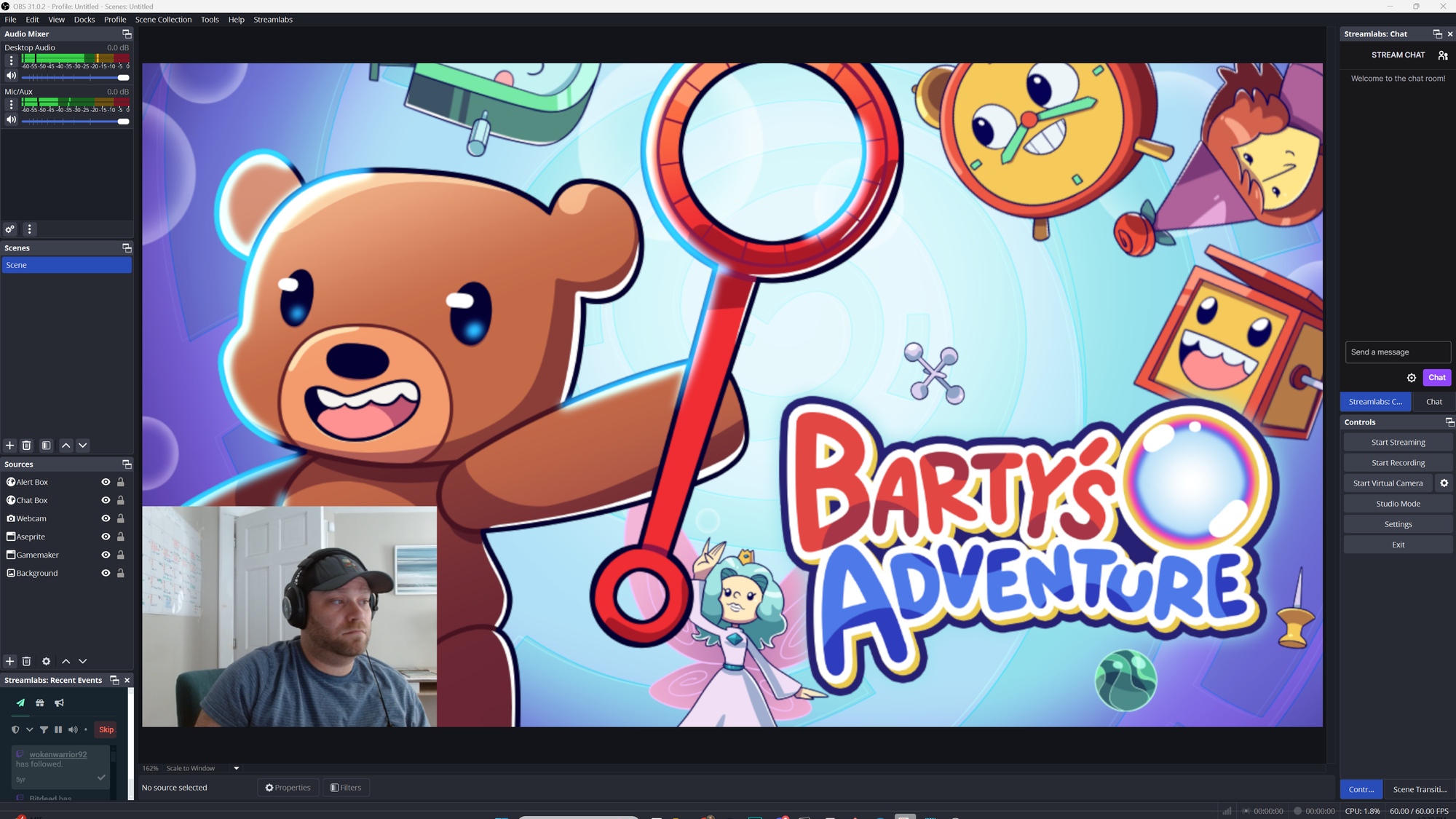The image size is (1456, 819).
Task: Adjust the Mic/Aux volume slider
Action: [x=76, y=122]
